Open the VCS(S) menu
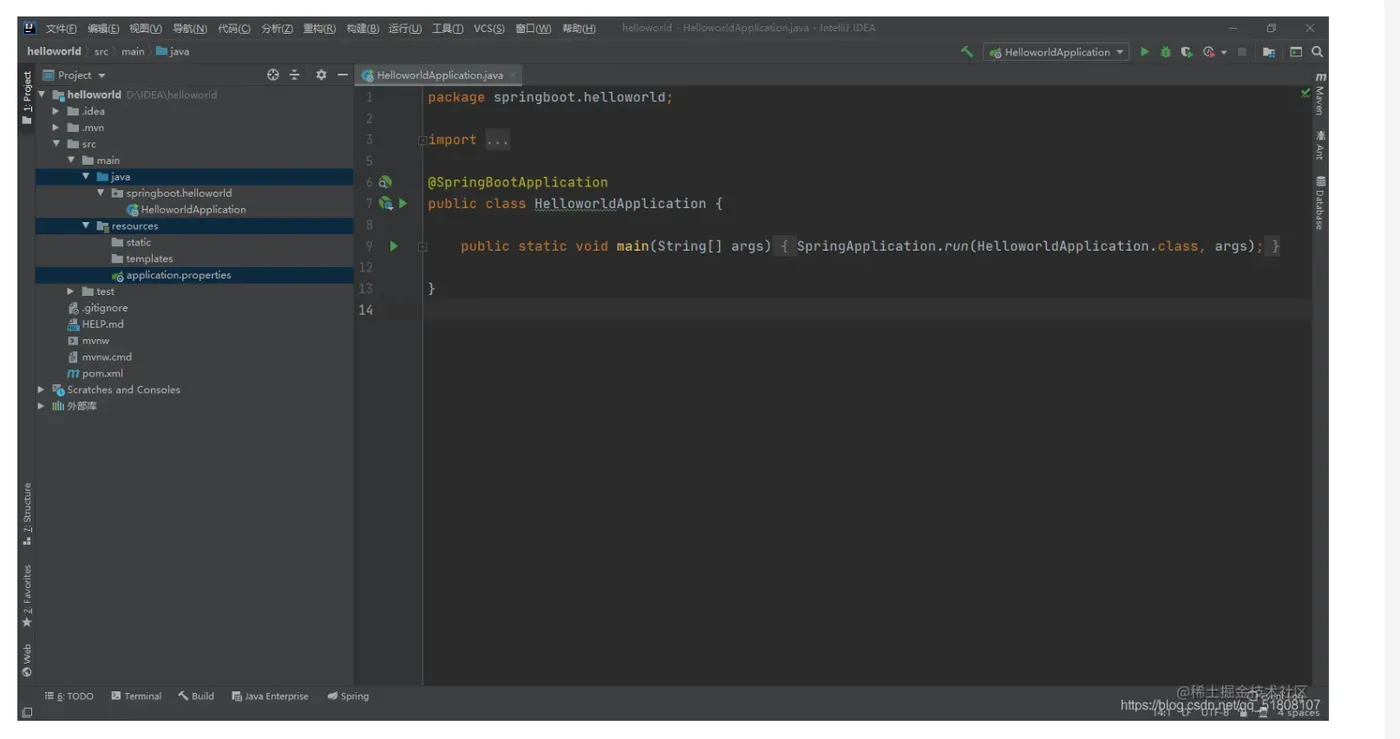 pyautogui.click(x=489, y=28)
